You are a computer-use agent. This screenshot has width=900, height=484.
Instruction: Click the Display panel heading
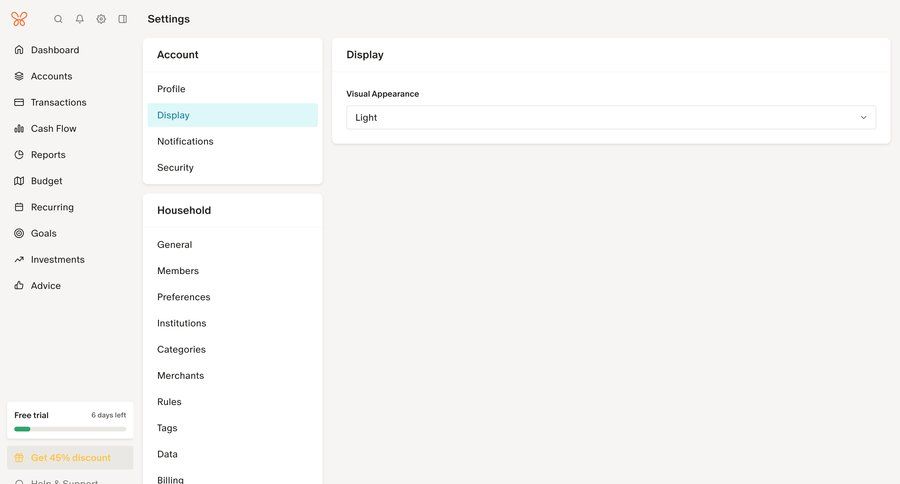364,55
